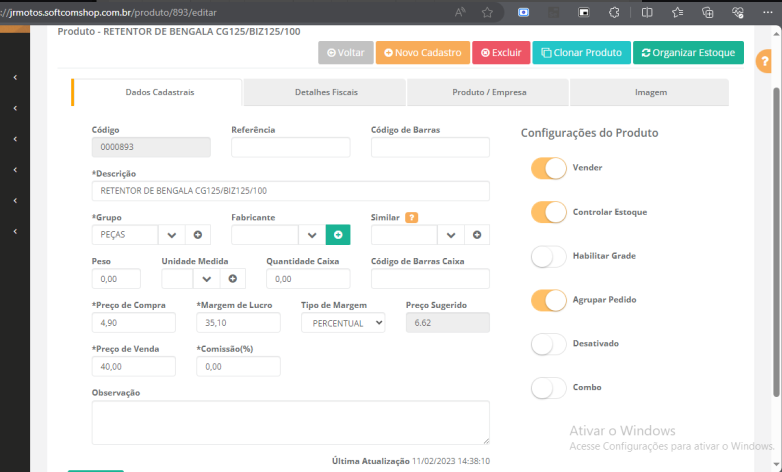The image size is (782, 472).
Task: Open the Fabricante dropdown list
Action: (312, 235)
